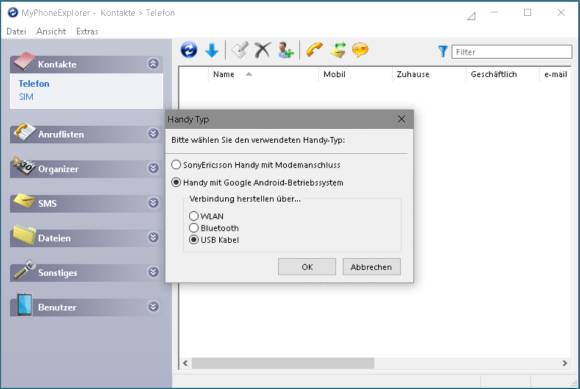The width and height of the screenshot is (580, 389).
Task: Click the MyPhoneExplorer title bar logo
Action: pyautogui.click(x=13, y=13)
